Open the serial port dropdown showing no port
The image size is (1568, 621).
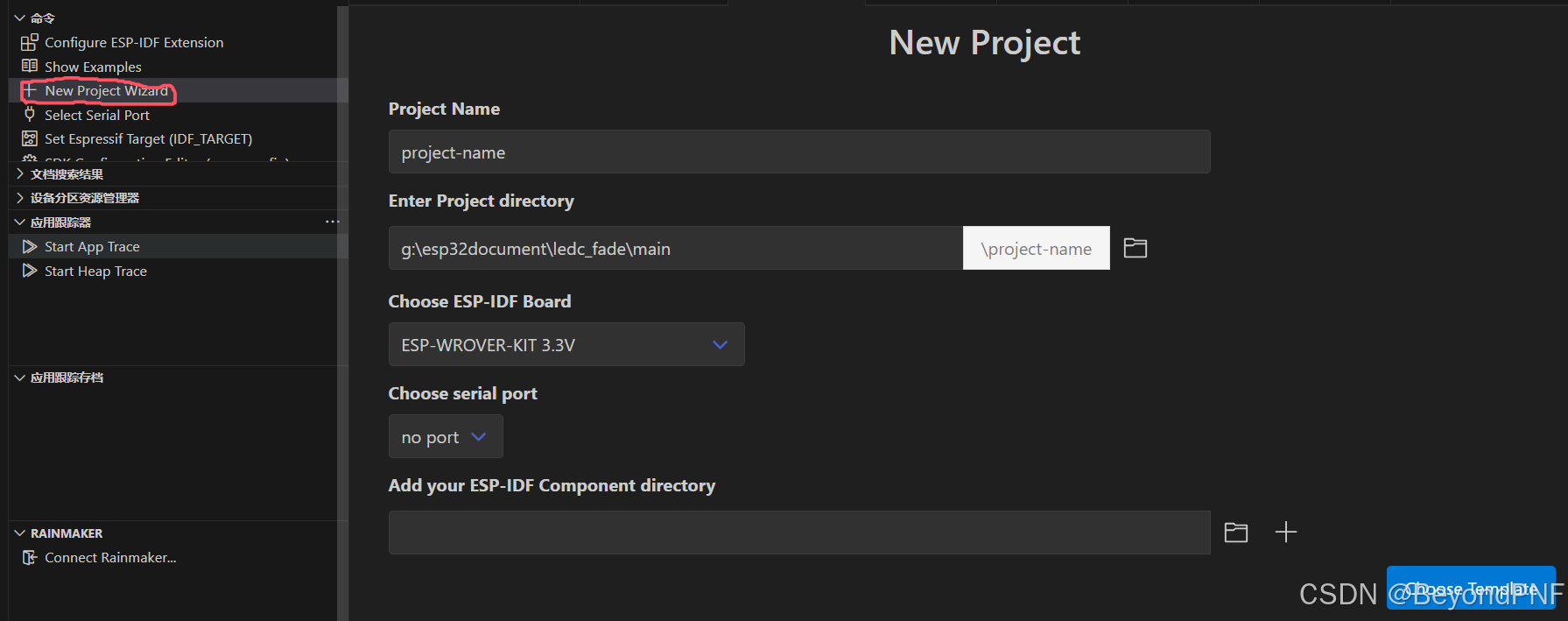click(x=446, y=436)
